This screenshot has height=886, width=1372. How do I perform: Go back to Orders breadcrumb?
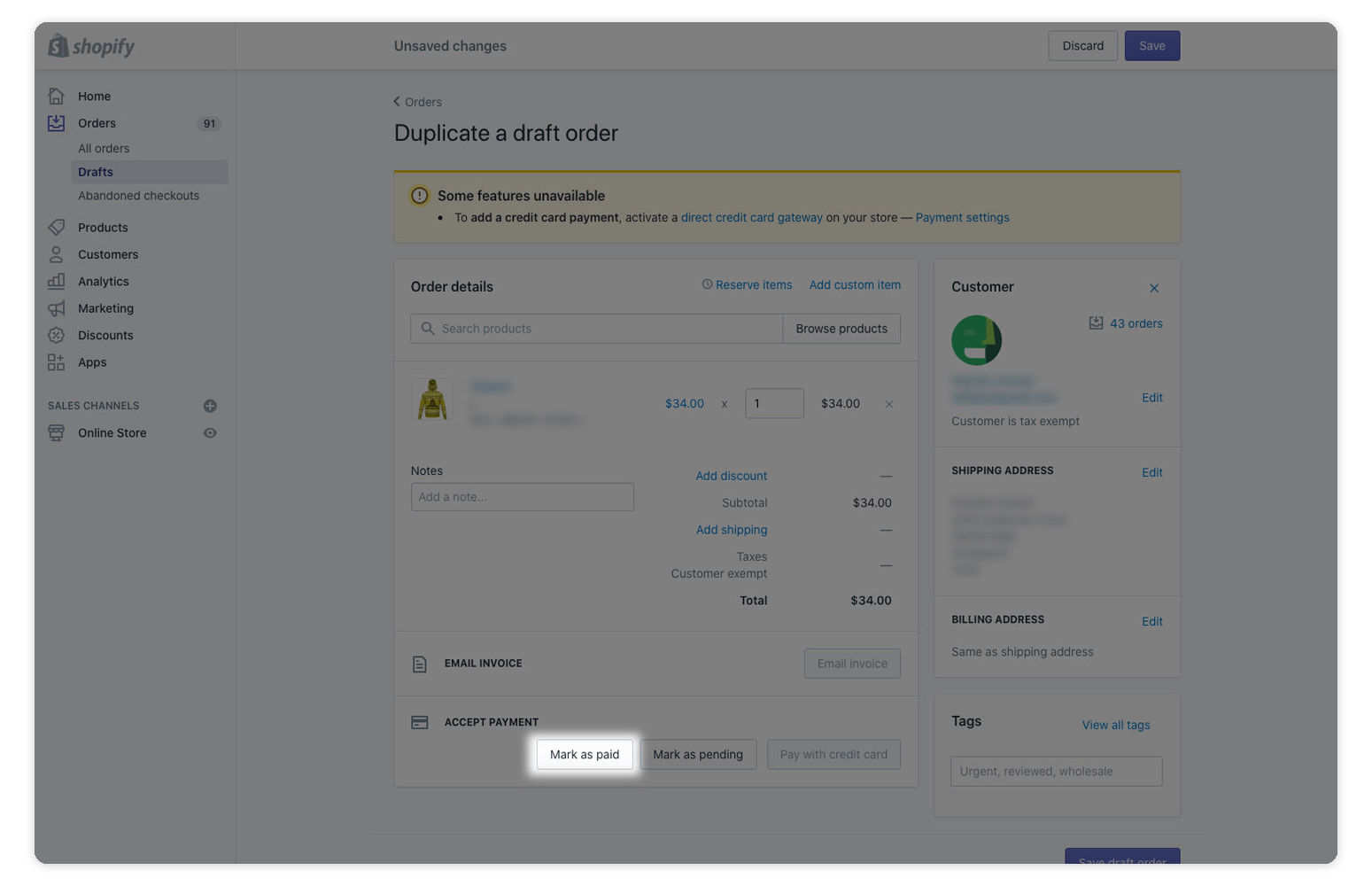pos(418,102)
